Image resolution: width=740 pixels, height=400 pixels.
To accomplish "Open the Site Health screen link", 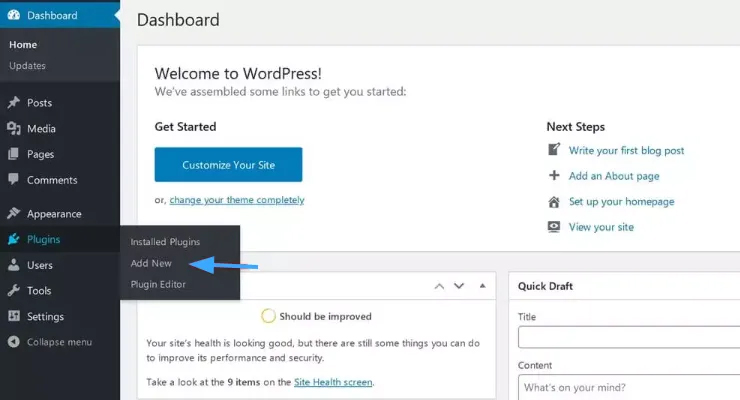I will tap(332, 382).
